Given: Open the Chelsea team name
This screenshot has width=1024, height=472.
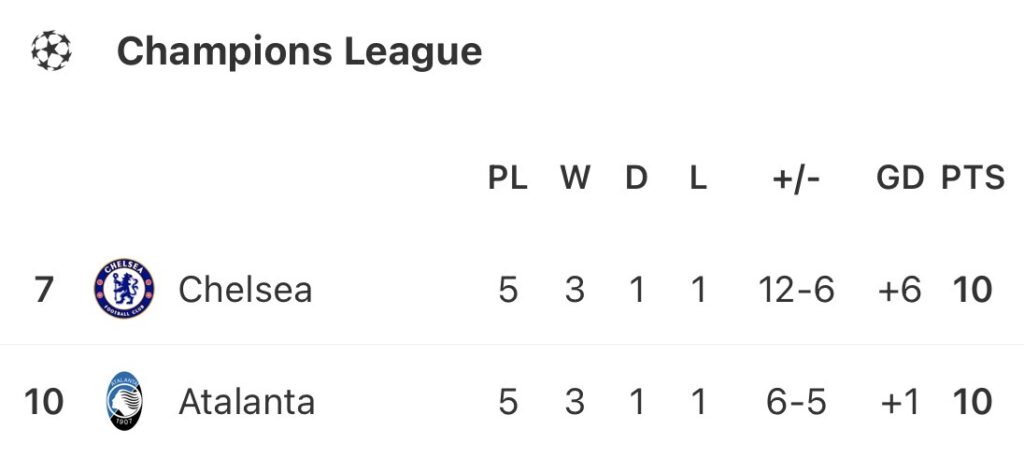Looking at the screenshot, I should coord(245,290).
